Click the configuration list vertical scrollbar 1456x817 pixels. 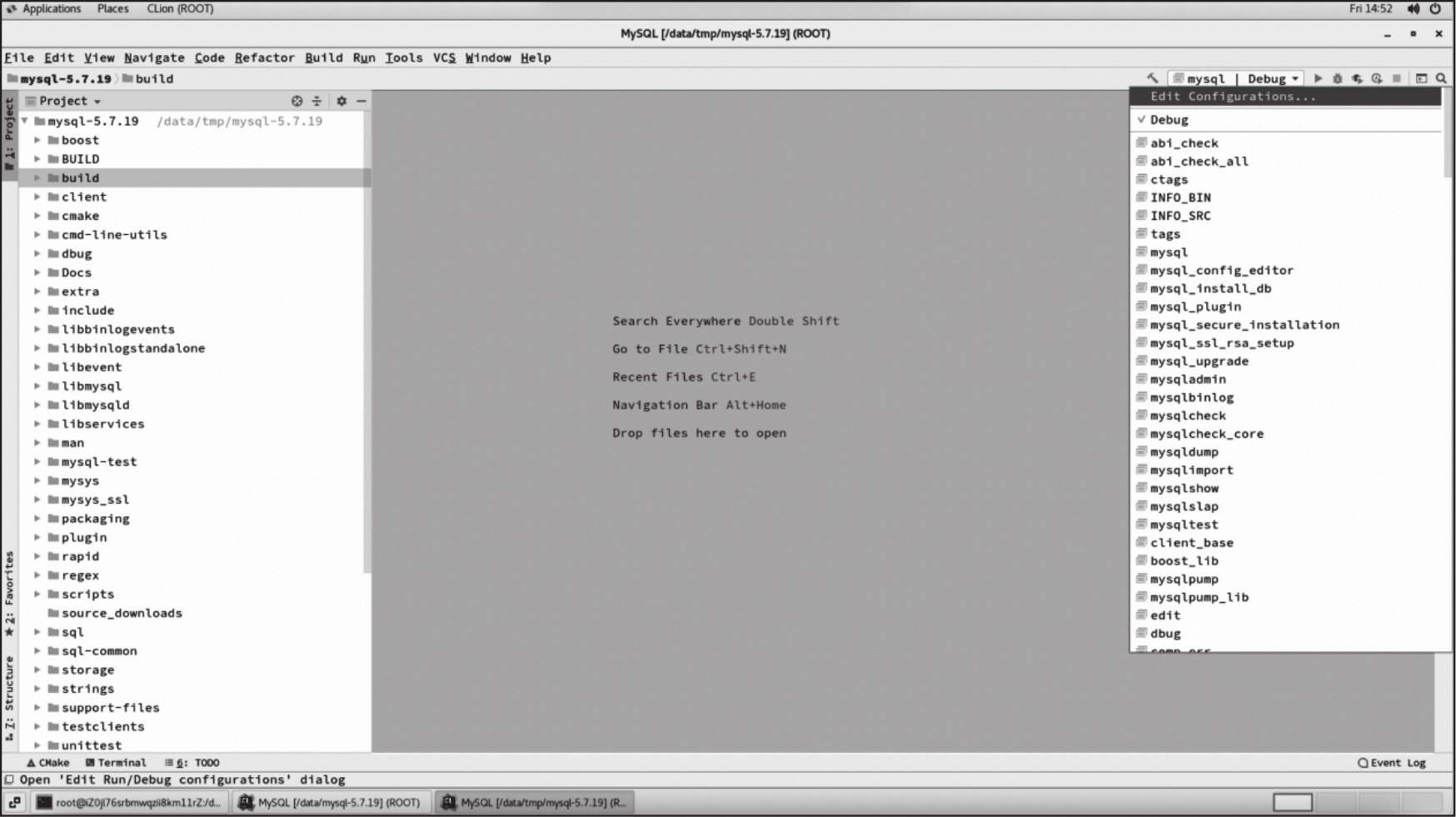coord(1447,133)
